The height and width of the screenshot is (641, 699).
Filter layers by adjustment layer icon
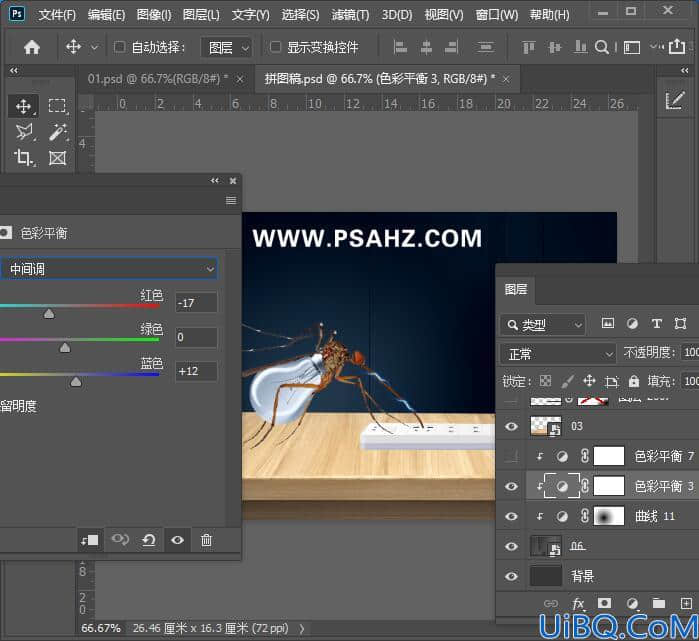tap(632, 324)
